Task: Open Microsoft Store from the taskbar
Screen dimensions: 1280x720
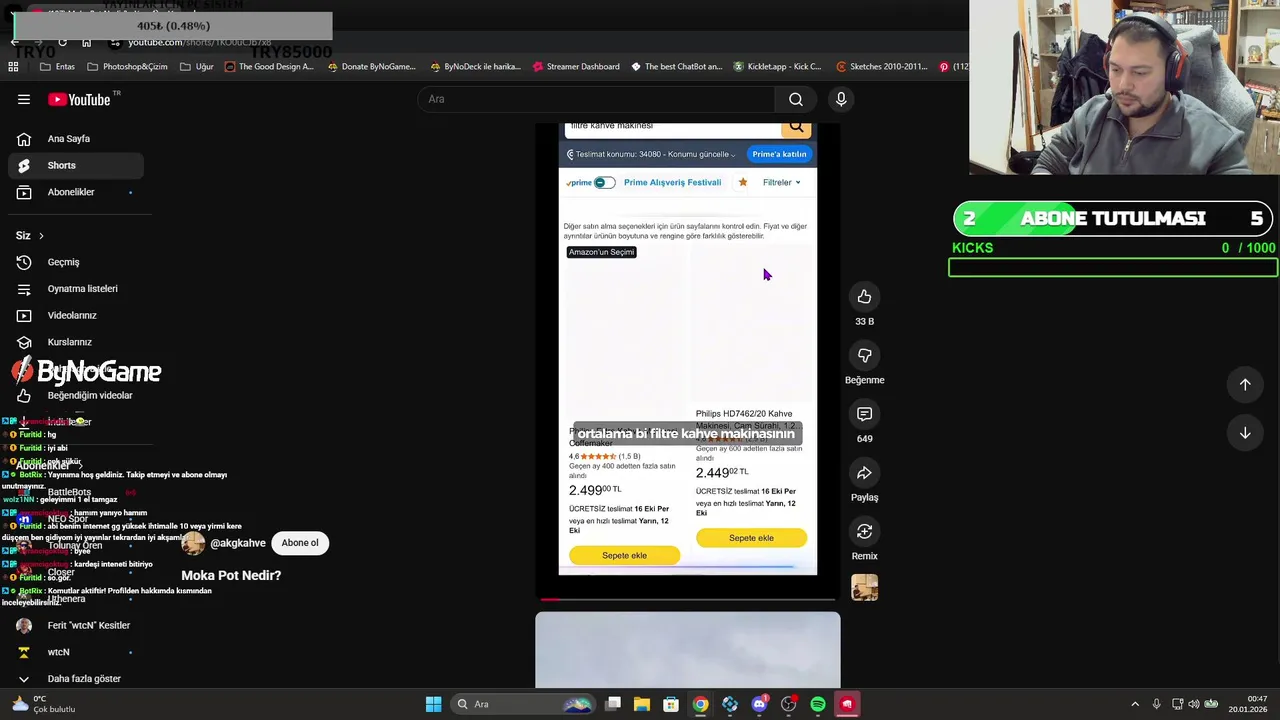Action: pos(671,704)
